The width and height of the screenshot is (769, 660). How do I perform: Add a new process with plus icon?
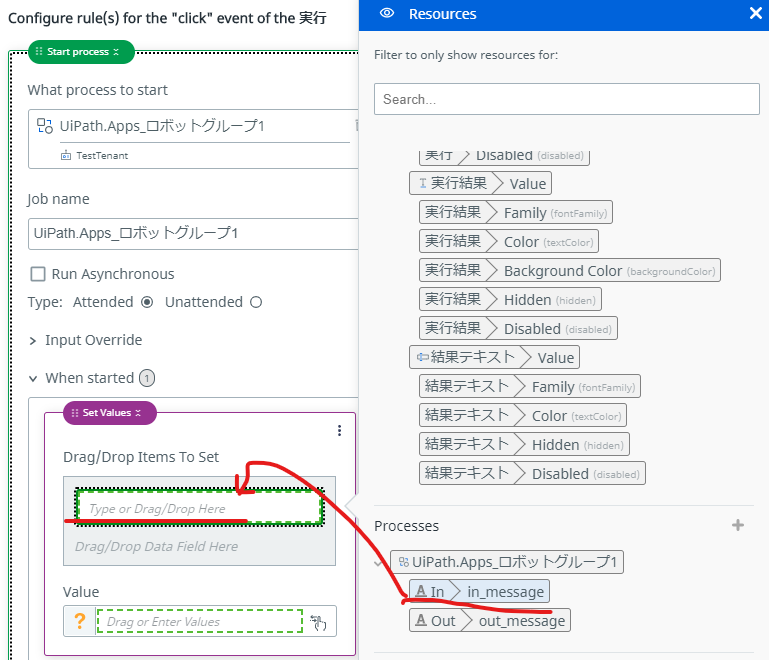coord(738,525)
